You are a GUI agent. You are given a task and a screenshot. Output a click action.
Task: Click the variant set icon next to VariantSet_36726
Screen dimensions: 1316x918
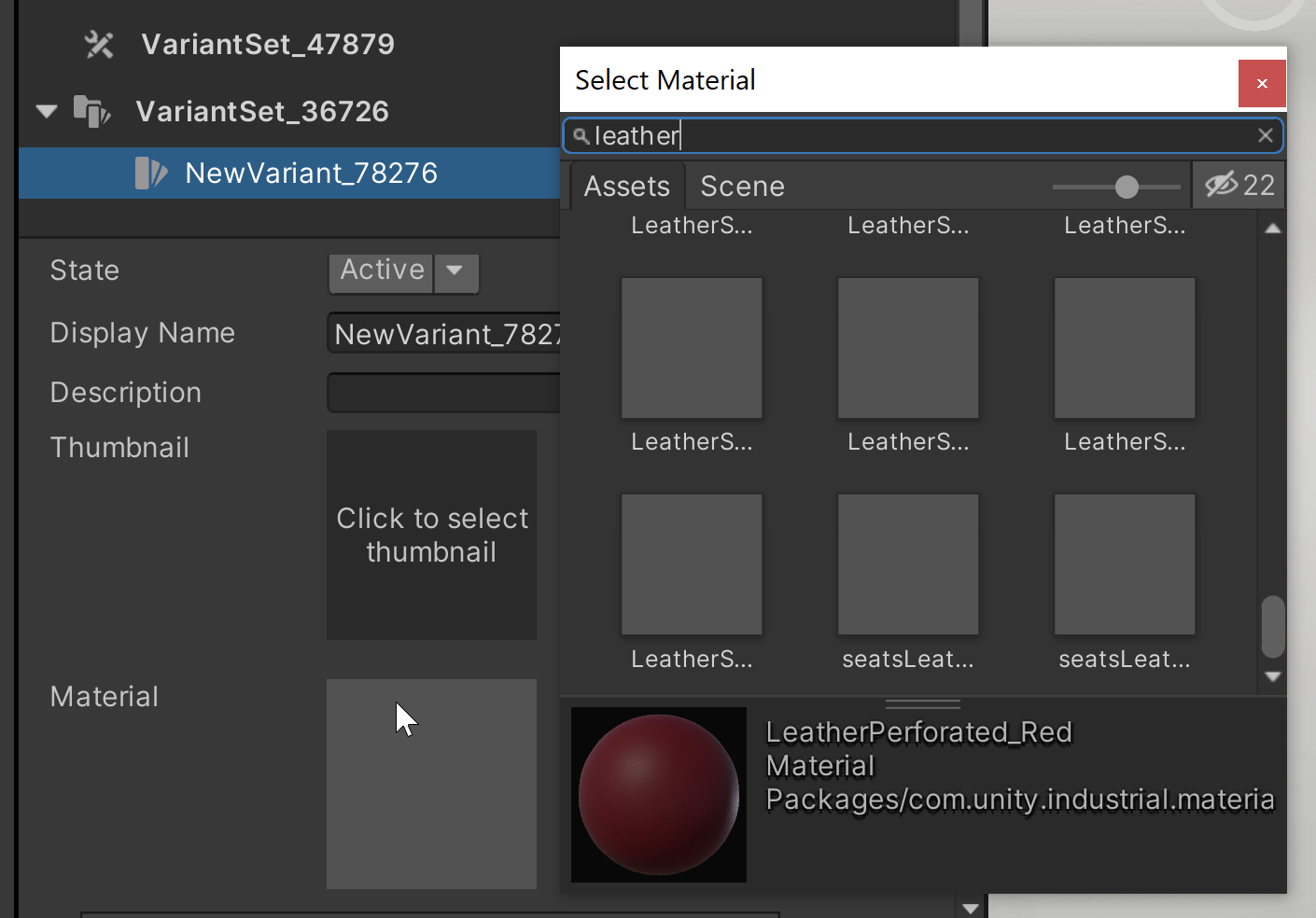[x=92, y=111]
